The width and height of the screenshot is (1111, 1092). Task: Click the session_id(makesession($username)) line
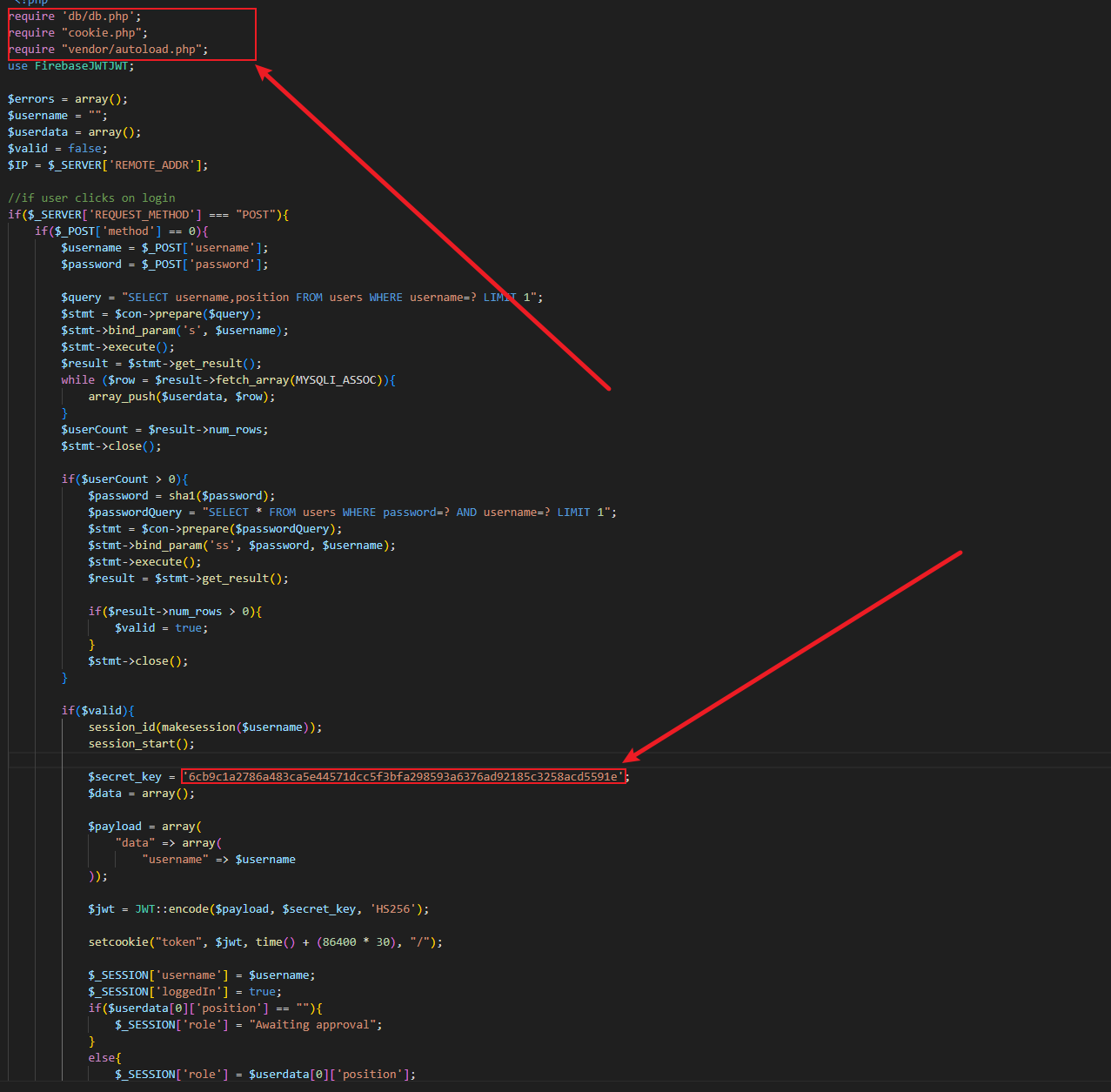205,727
